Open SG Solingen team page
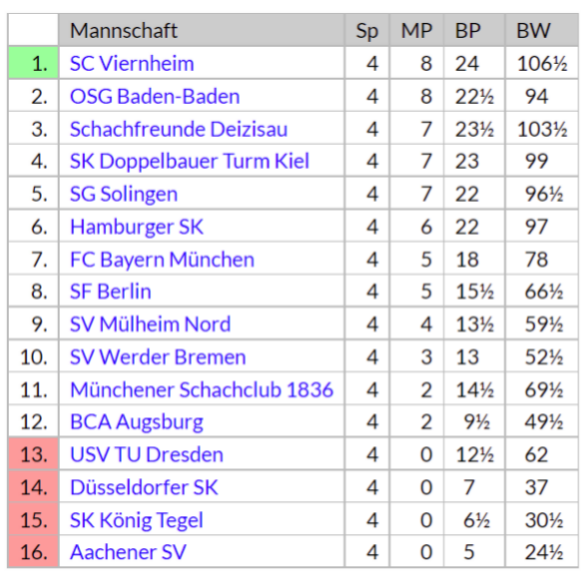 pos(124,194)
